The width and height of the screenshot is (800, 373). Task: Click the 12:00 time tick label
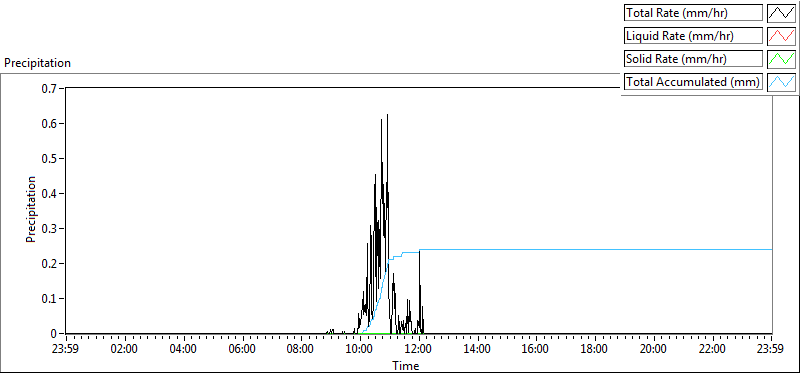coord(419,350)
